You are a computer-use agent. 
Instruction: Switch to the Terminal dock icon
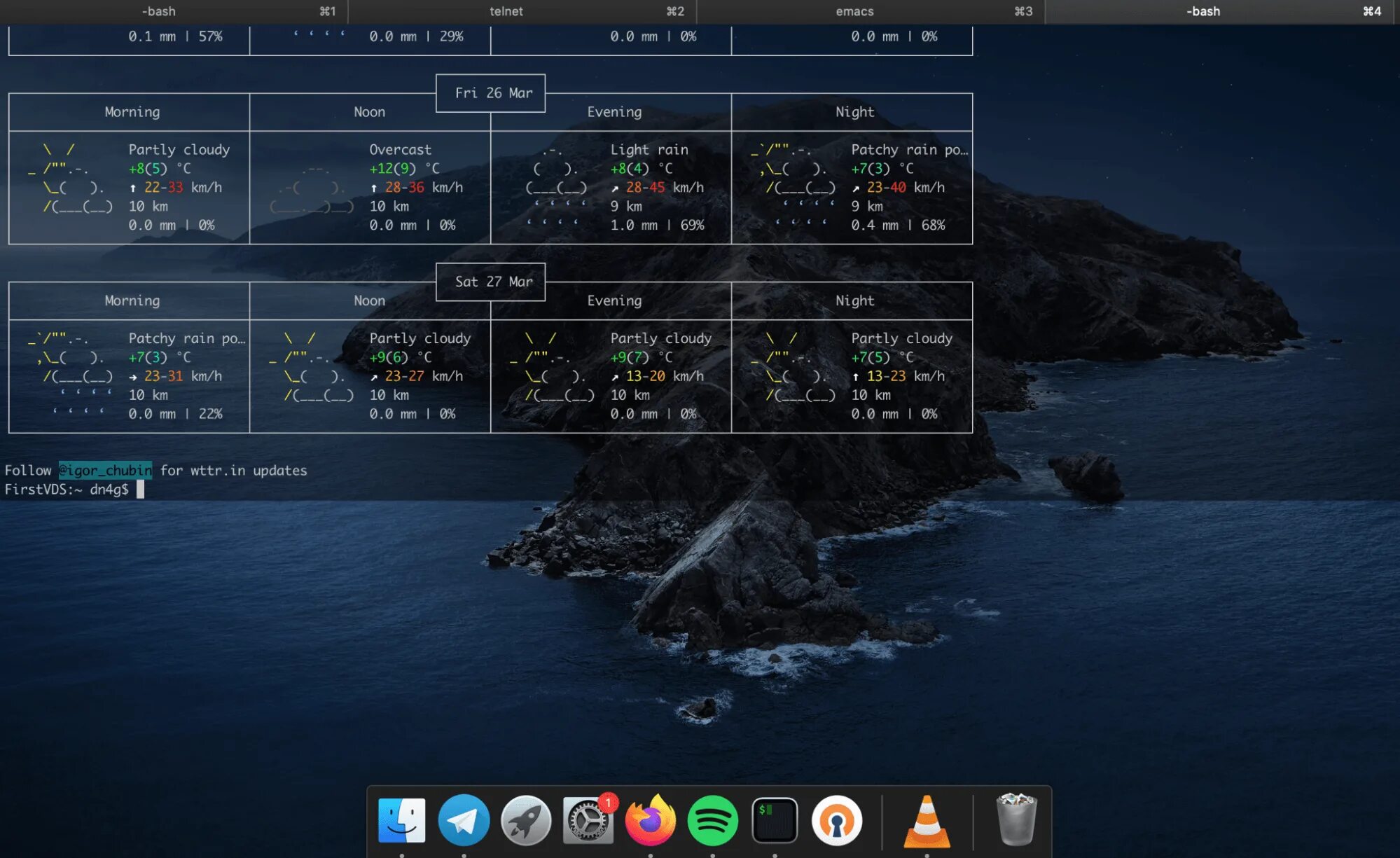[x=775, y=820]
